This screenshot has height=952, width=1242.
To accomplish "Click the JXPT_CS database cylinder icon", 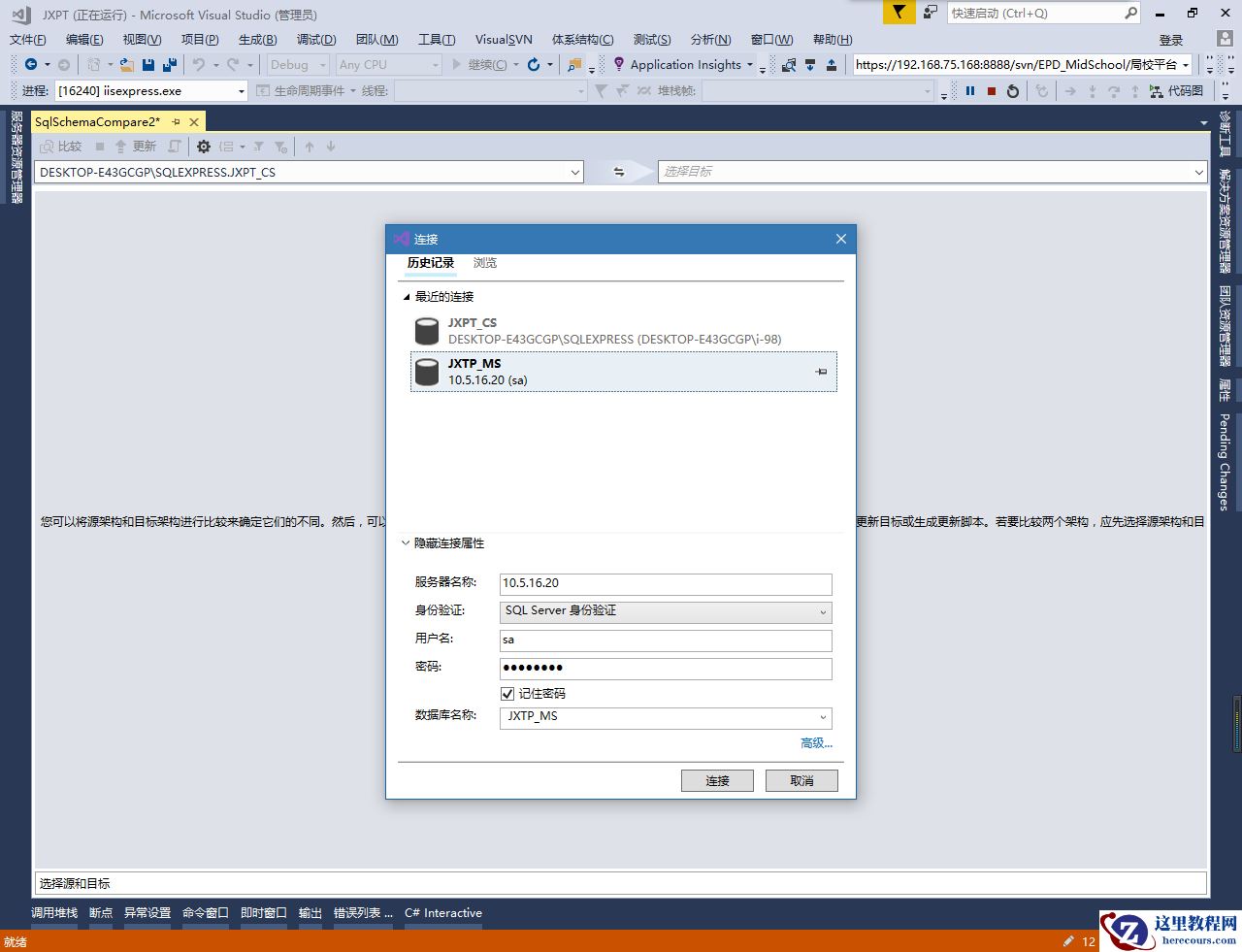I will (427, 331).
